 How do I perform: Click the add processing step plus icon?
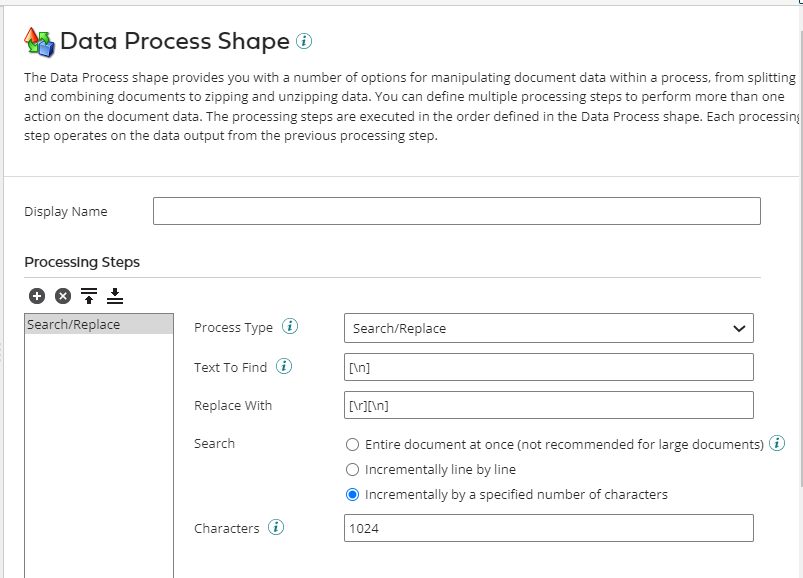tap(37, 296)
